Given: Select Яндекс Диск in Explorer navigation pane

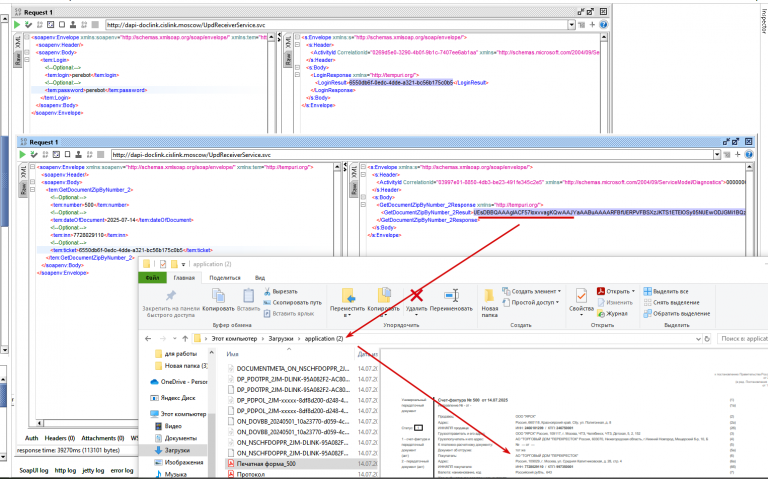Looking at the screenshot, I should [x=178, y=398].
